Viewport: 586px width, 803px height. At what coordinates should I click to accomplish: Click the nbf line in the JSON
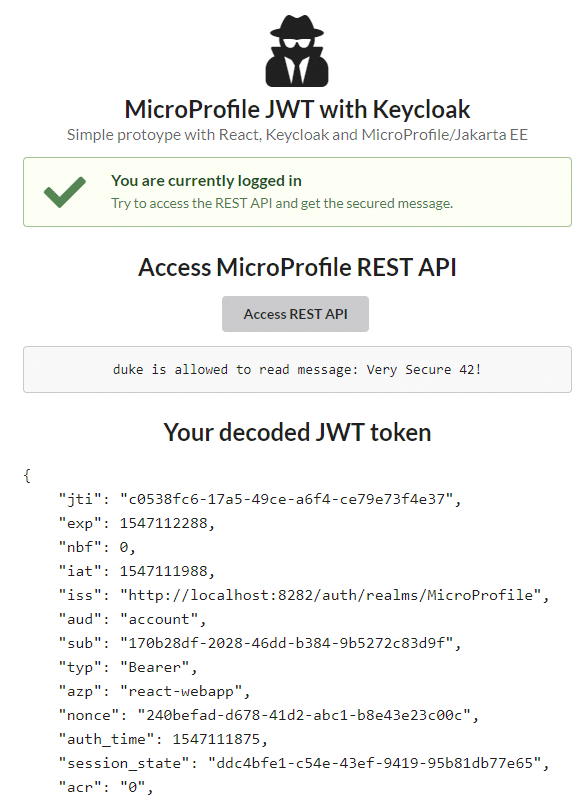coord(97,547)
